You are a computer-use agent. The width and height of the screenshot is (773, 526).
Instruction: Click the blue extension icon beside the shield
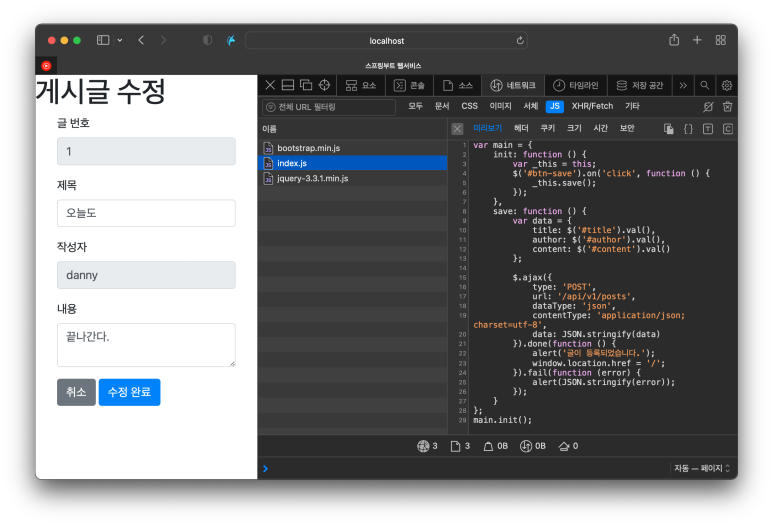tap(231, 40)
